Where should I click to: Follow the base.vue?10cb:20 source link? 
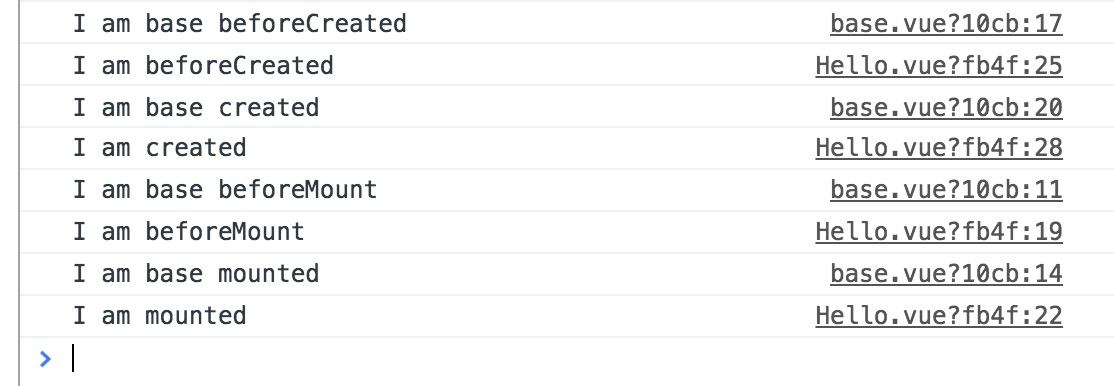click(946, 107)
